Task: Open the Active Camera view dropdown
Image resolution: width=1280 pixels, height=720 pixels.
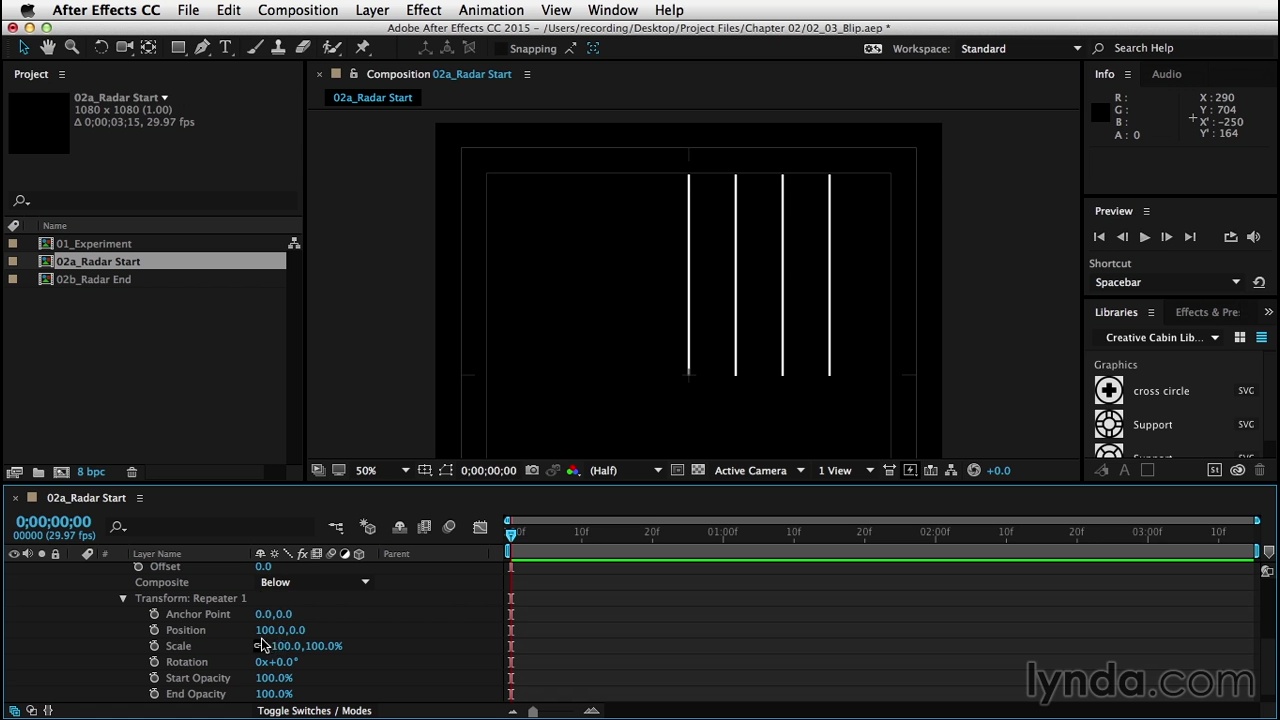Action: tap(759, 470)
